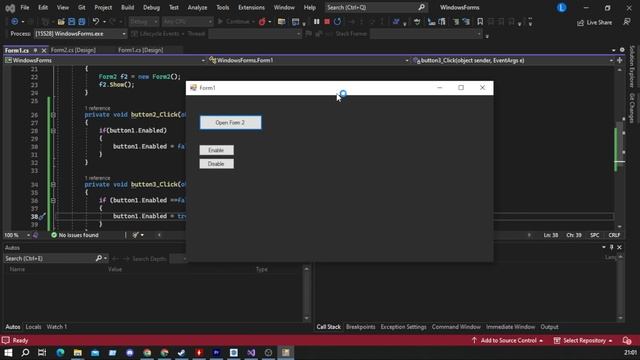The height and width of the screenshot is (360, 640).
Task: Click the code editor vertical scrollbar
Action: (x=620, y=148)
